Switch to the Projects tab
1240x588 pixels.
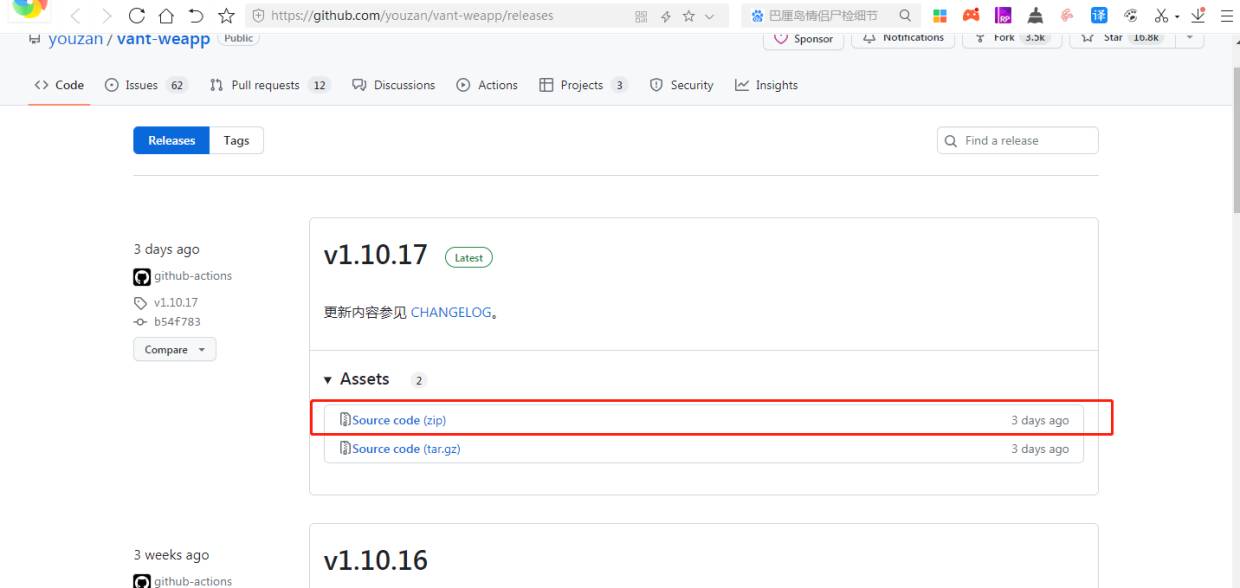click(x=583, y=85)
